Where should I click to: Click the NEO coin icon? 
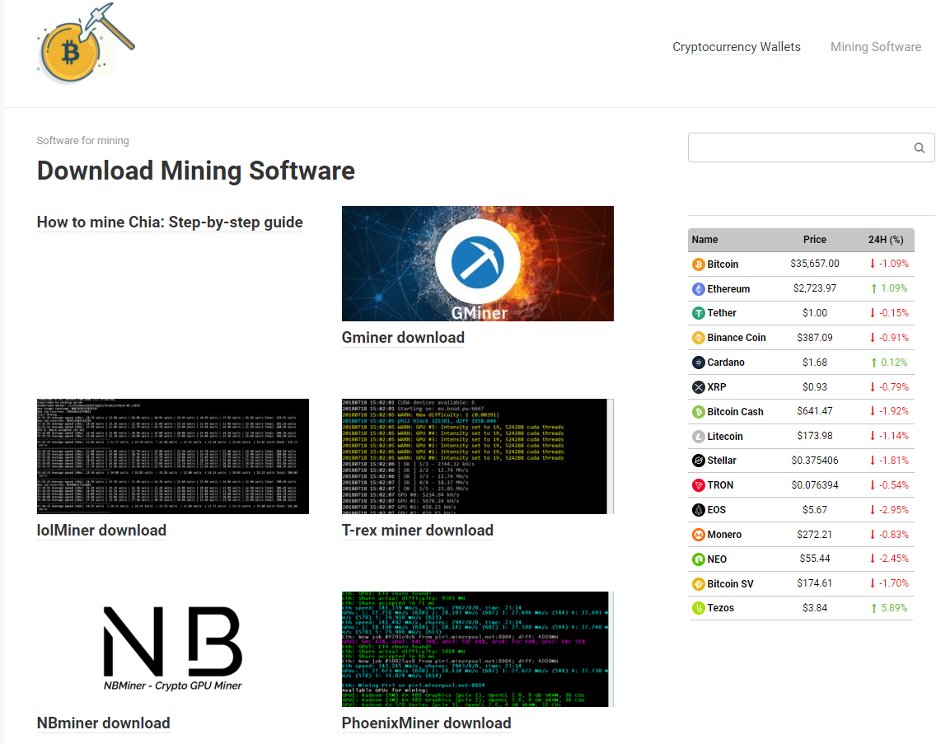[x=698, y=559]
